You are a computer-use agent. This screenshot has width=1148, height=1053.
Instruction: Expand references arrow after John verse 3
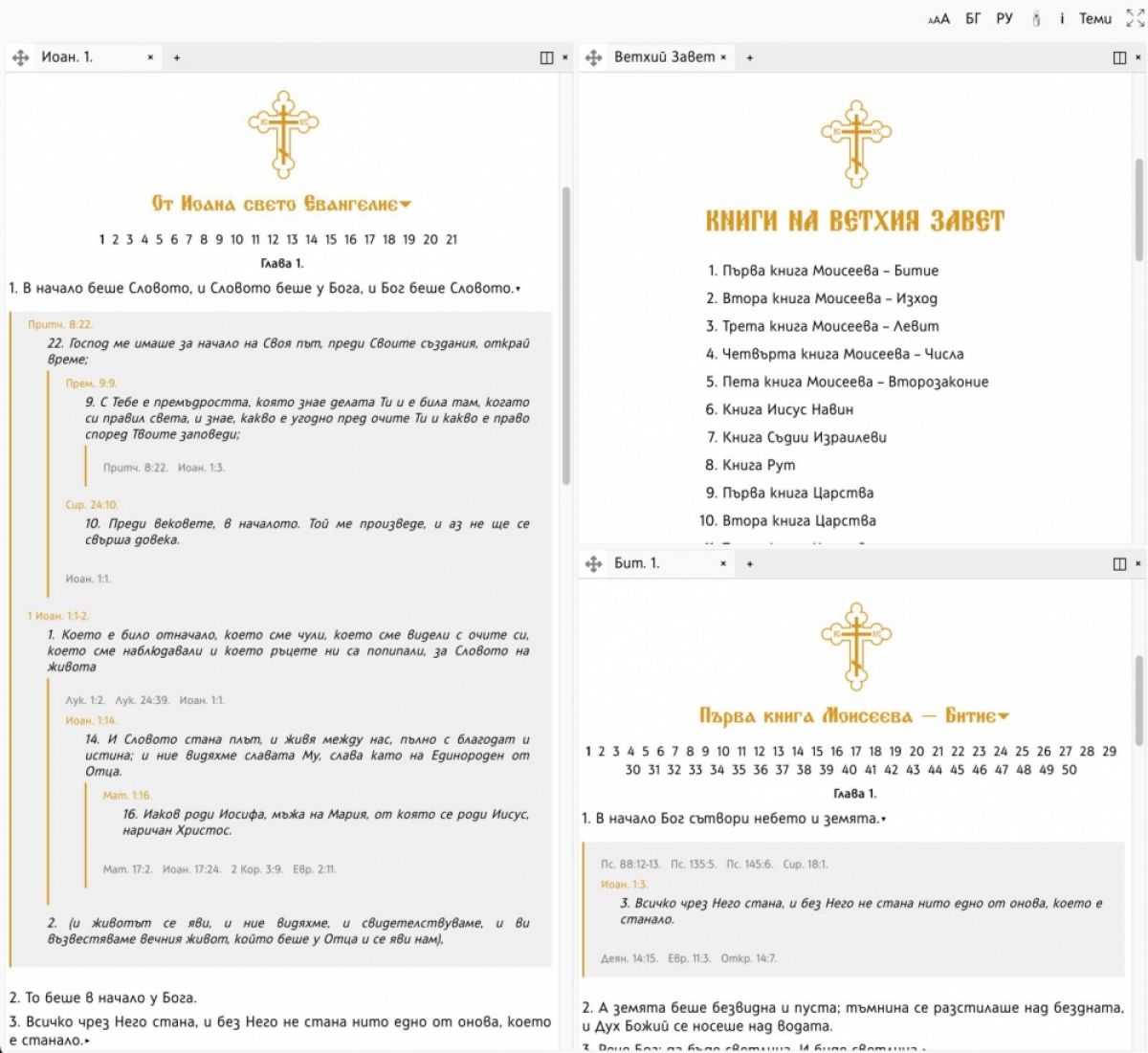pyautogui.click(x=87, y=1041)
